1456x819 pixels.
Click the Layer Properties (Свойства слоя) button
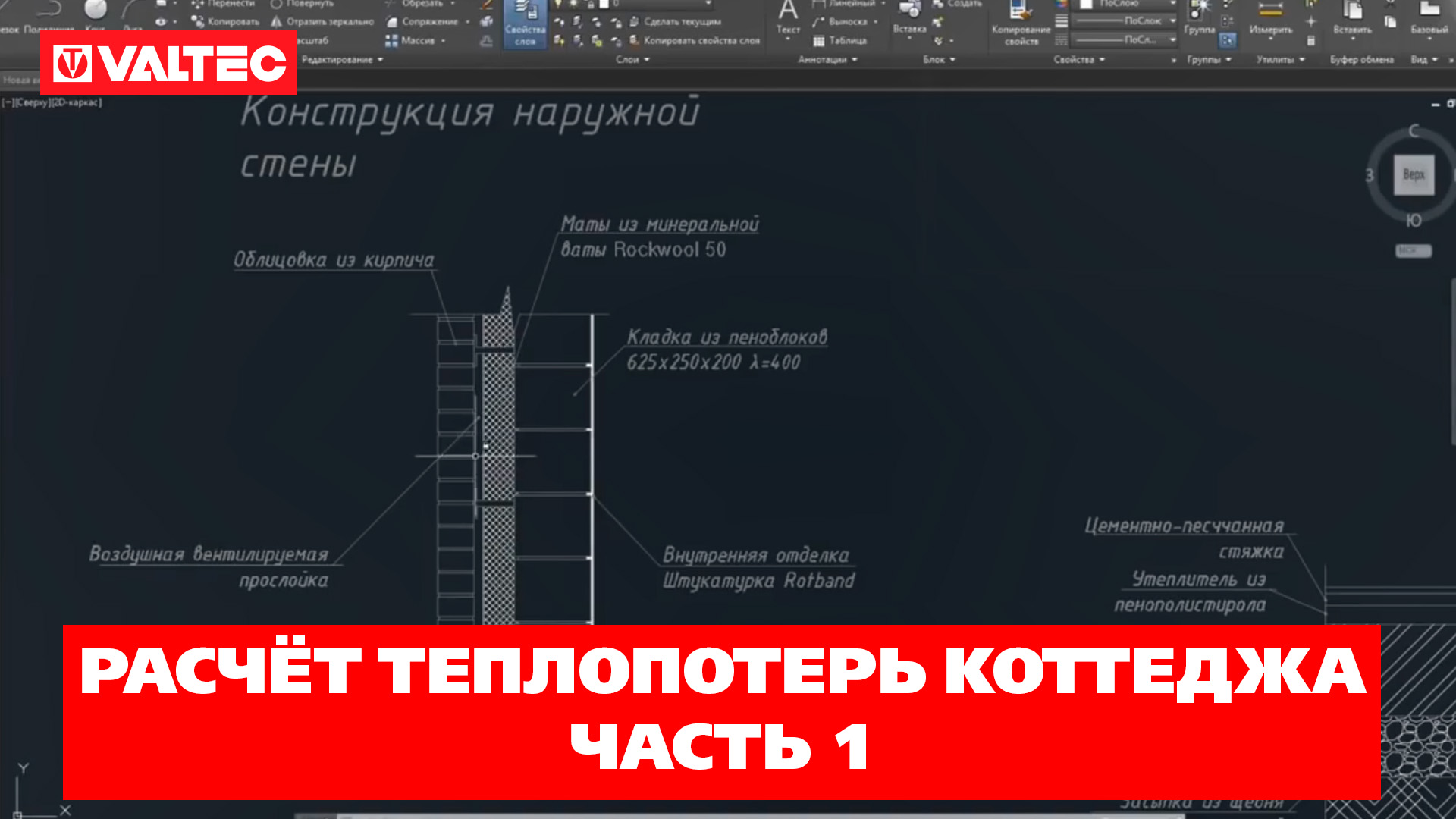(x=525, y=23)
